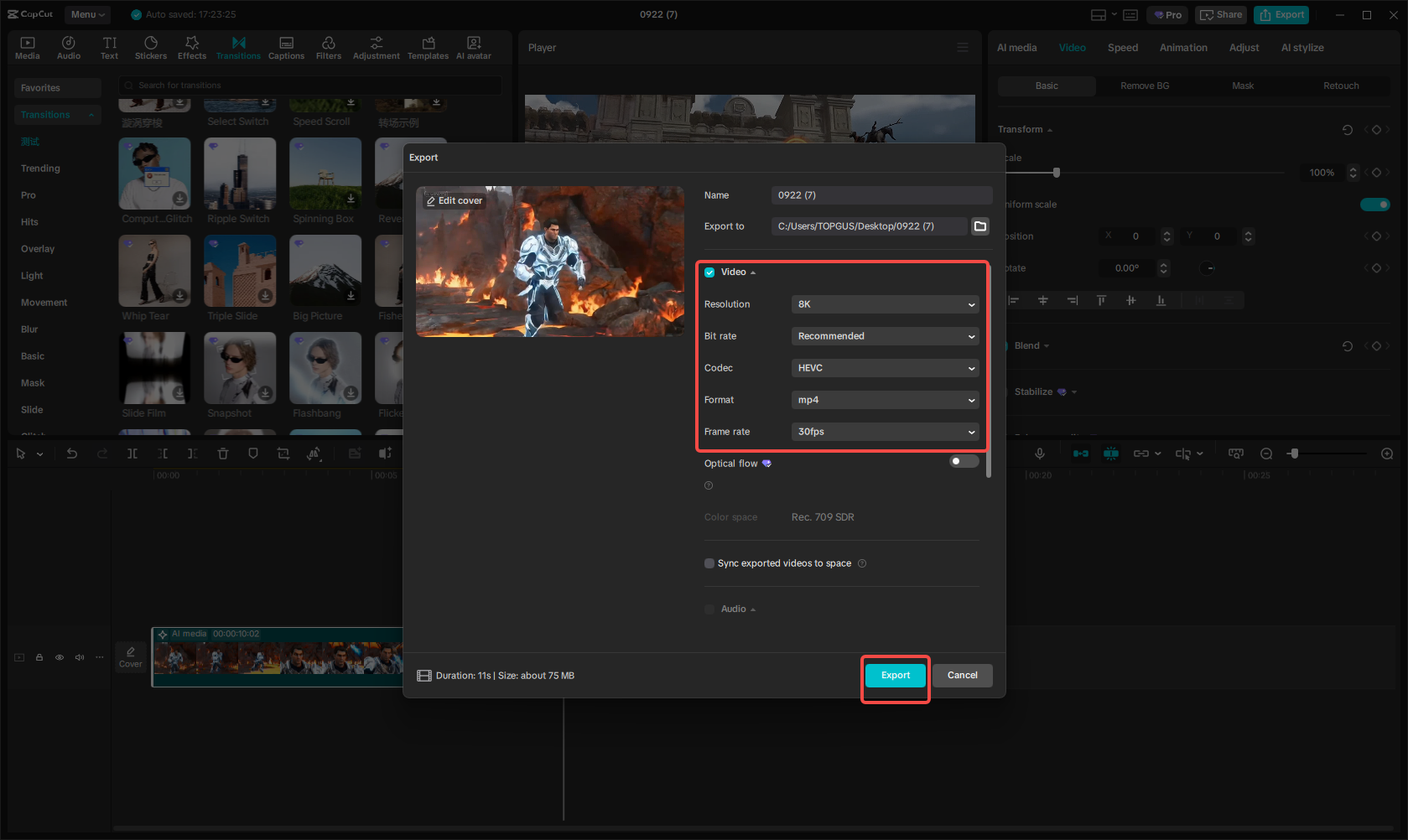Collapse the Video settings section arrow
The height and width of the screenshot is (840, 1408).
pos(753,272)
